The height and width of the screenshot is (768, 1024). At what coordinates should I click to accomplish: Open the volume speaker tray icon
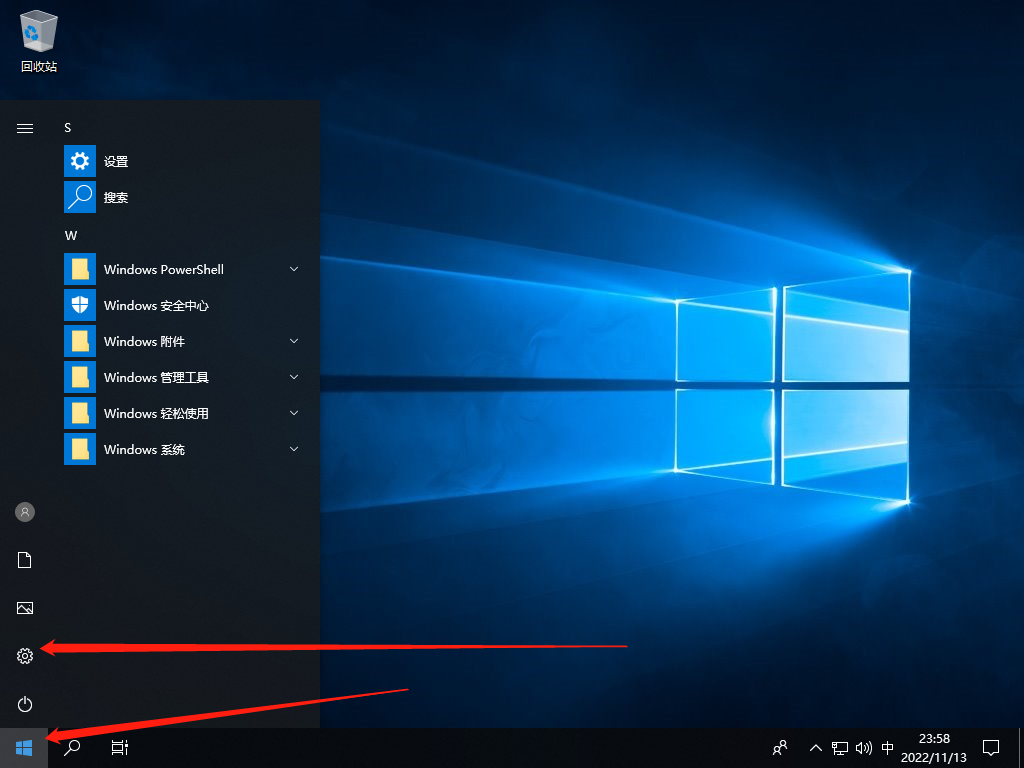[x=863, y=748]
